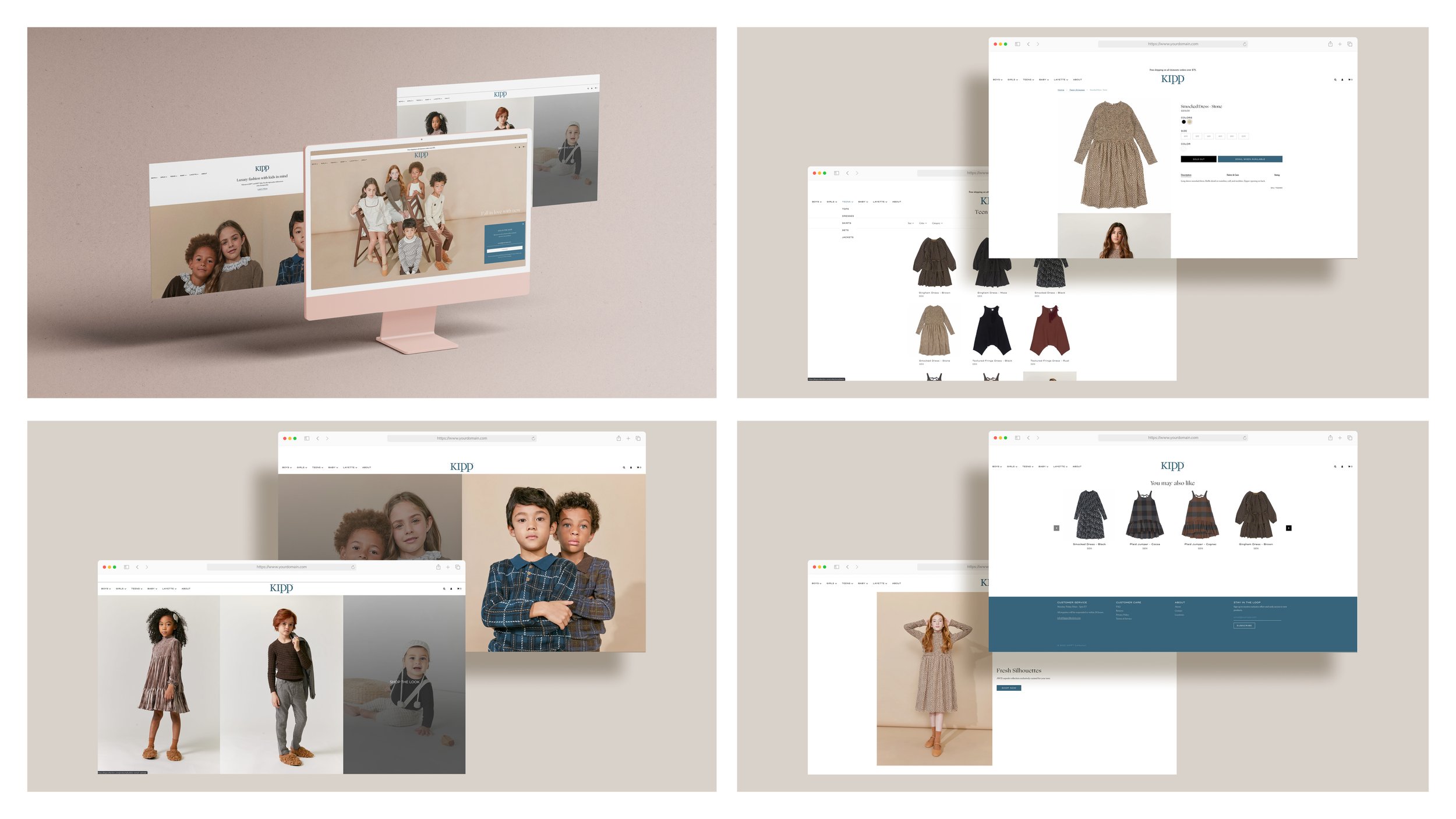1456x819 pixels.
Task: Select black color swatch for Smocked Dress
Action: coord(1183,122)
